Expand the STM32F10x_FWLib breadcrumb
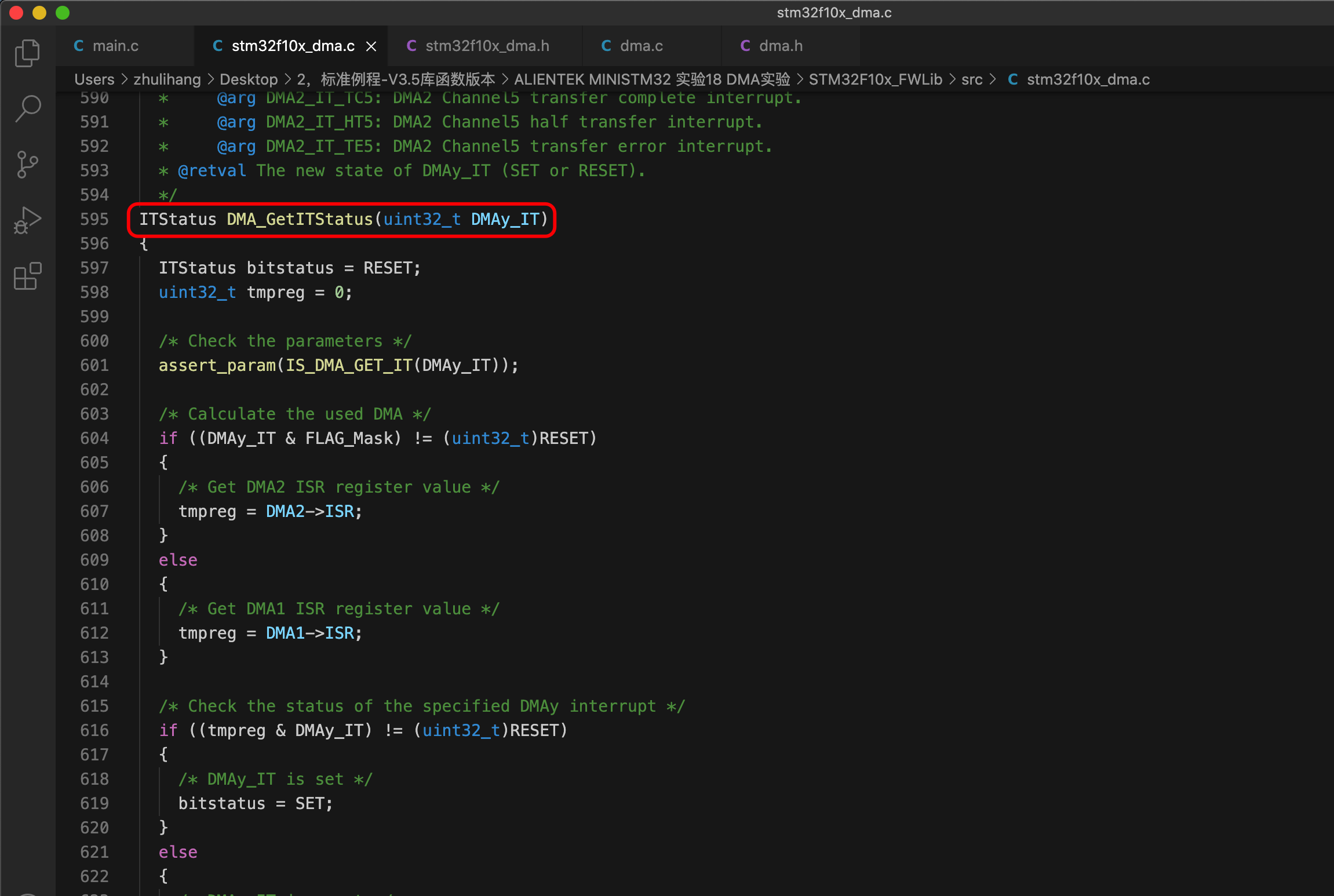This screenshot has width=1334, height=896. [x=876, y=79]
